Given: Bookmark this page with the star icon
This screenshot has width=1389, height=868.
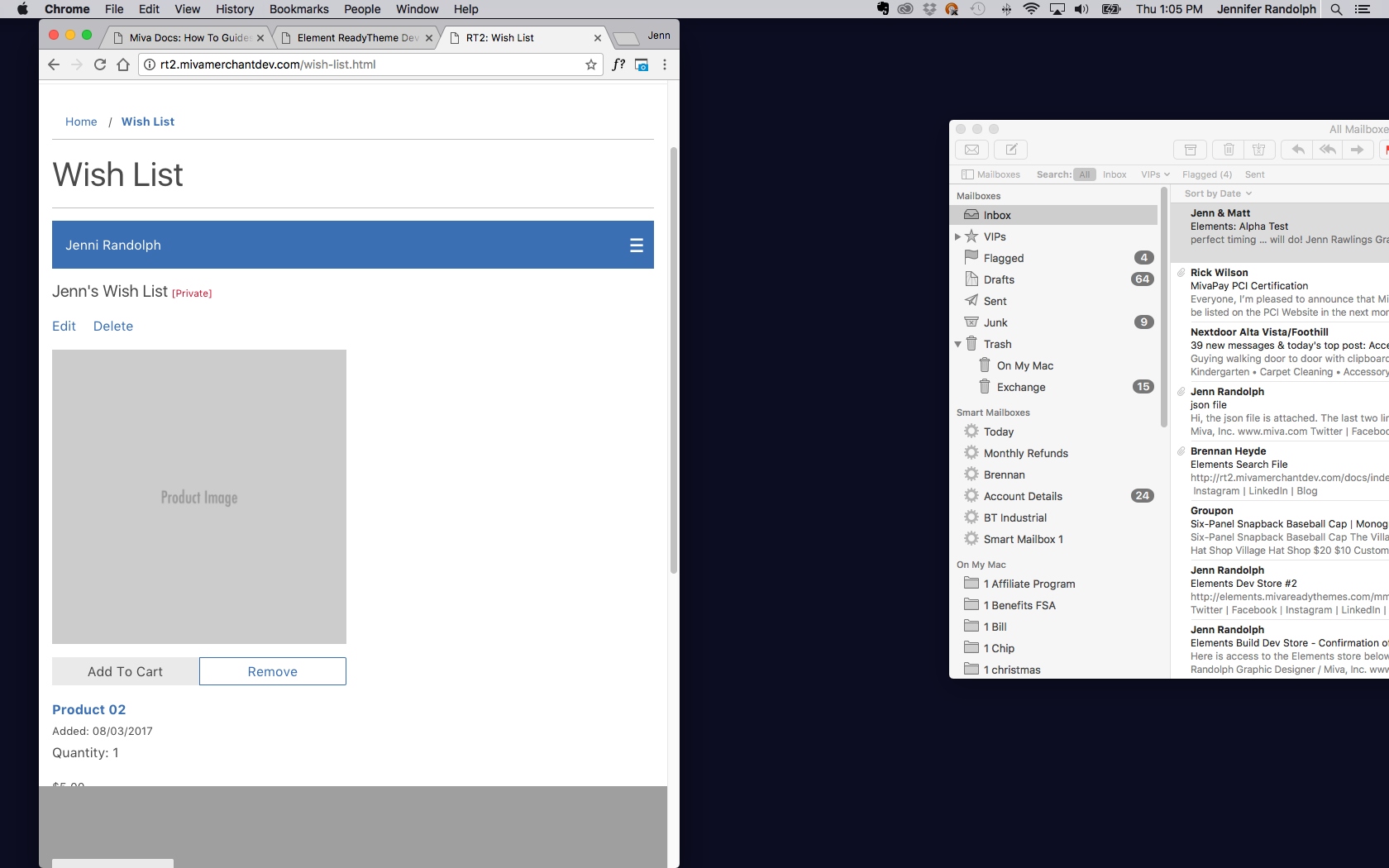Looking at the screenshot, I should coord(591,64).
